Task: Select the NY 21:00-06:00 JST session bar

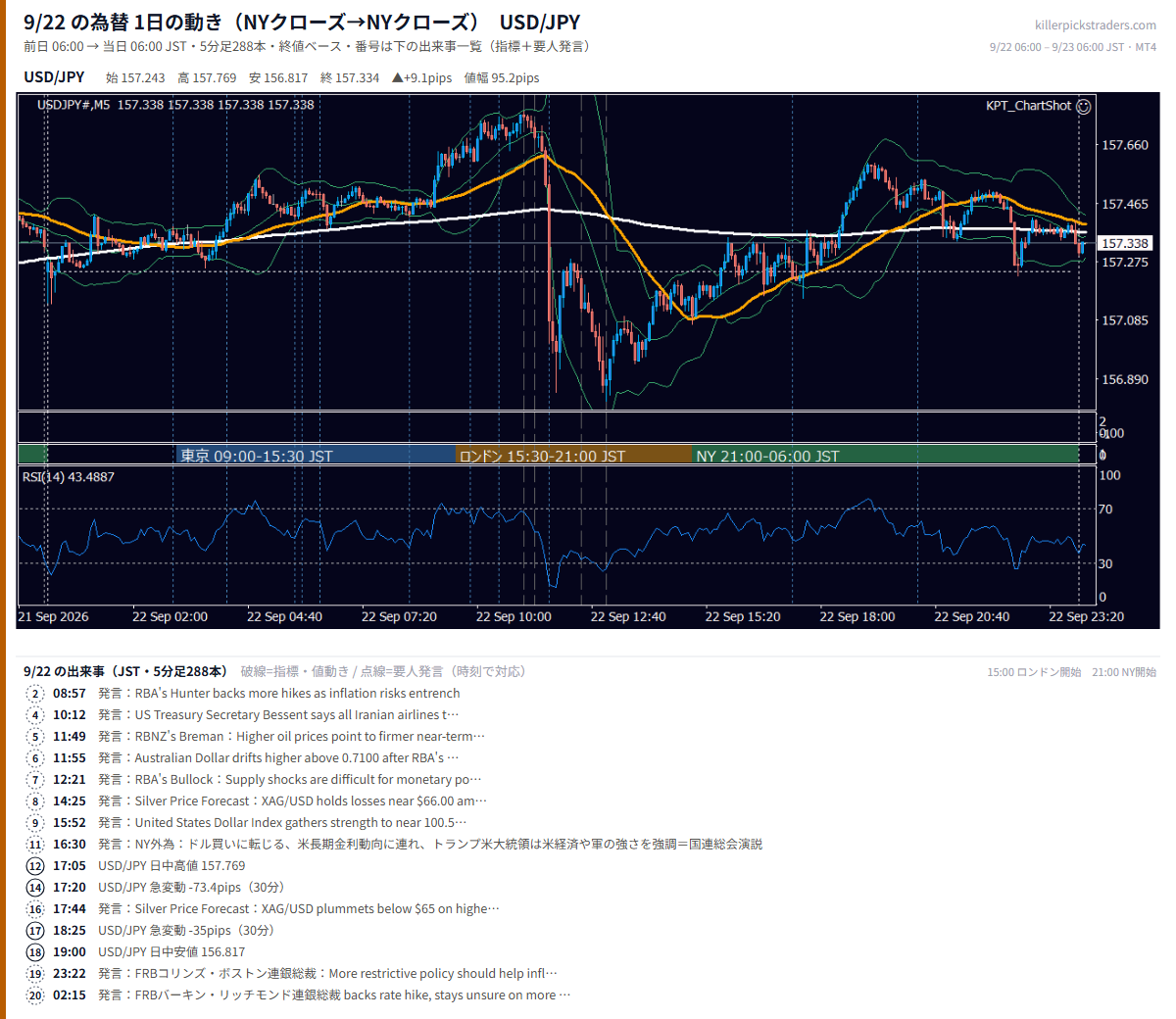Action: [x=885, y=455]
